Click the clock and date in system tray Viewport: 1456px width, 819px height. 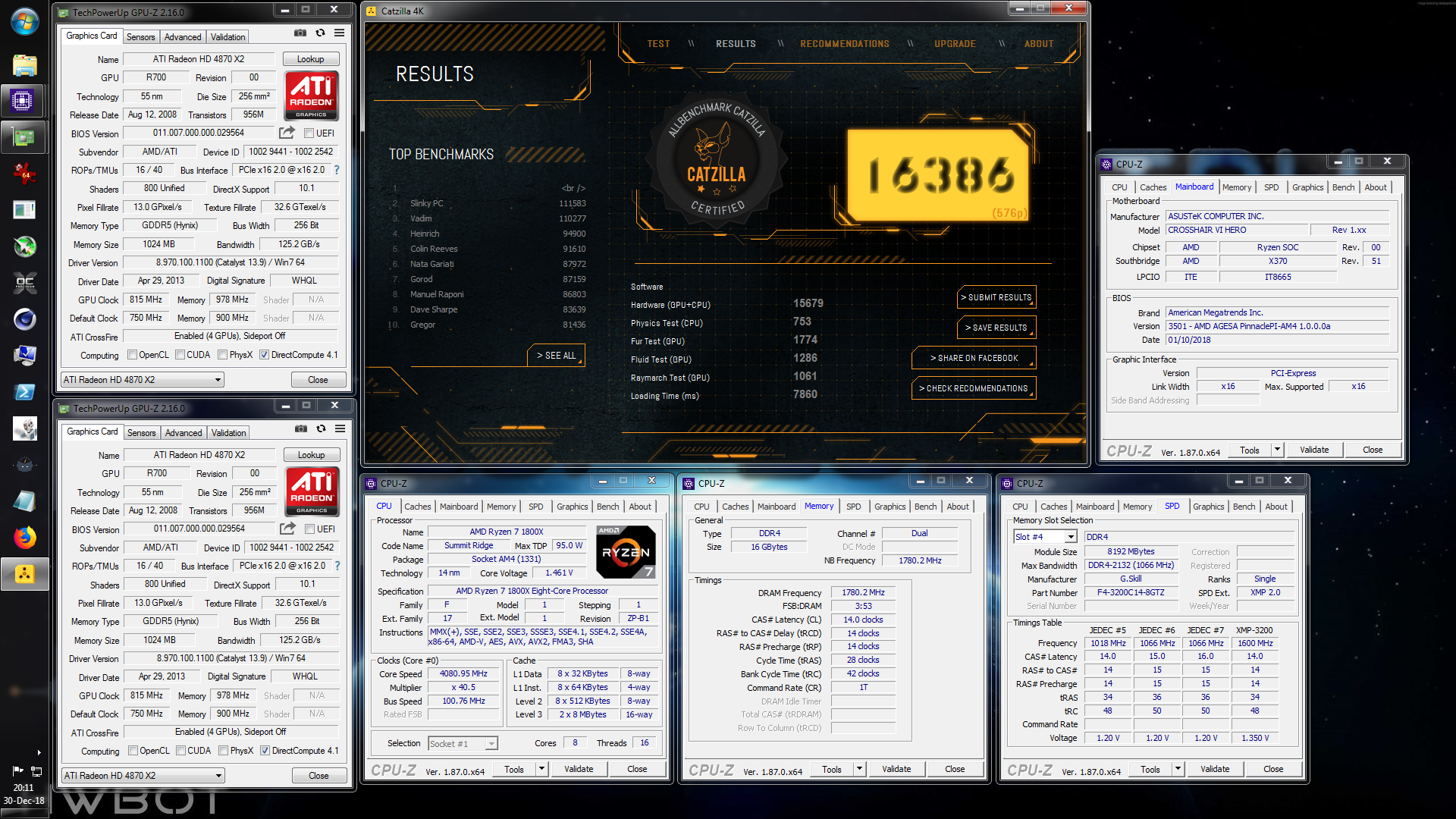click(x=24, y=794)
